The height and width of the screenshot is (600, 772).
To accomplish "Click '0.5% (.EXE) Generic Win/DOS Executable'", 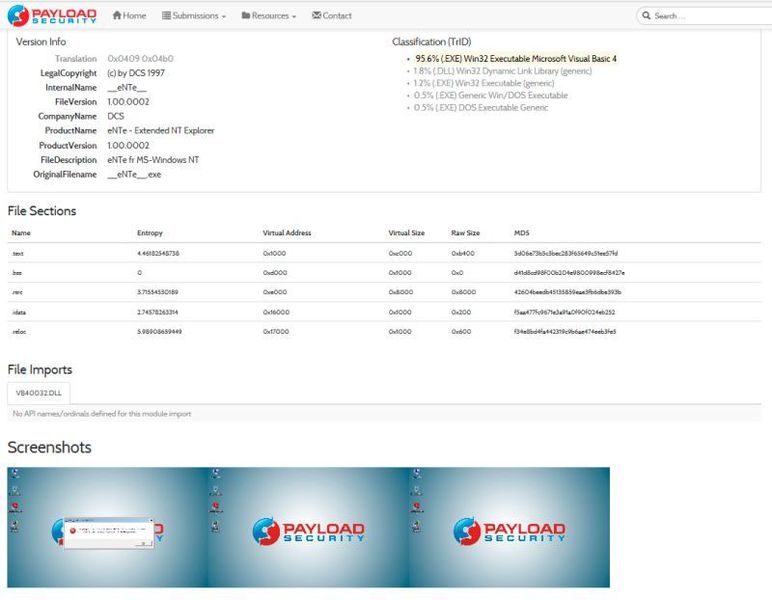I will (490, 95).
